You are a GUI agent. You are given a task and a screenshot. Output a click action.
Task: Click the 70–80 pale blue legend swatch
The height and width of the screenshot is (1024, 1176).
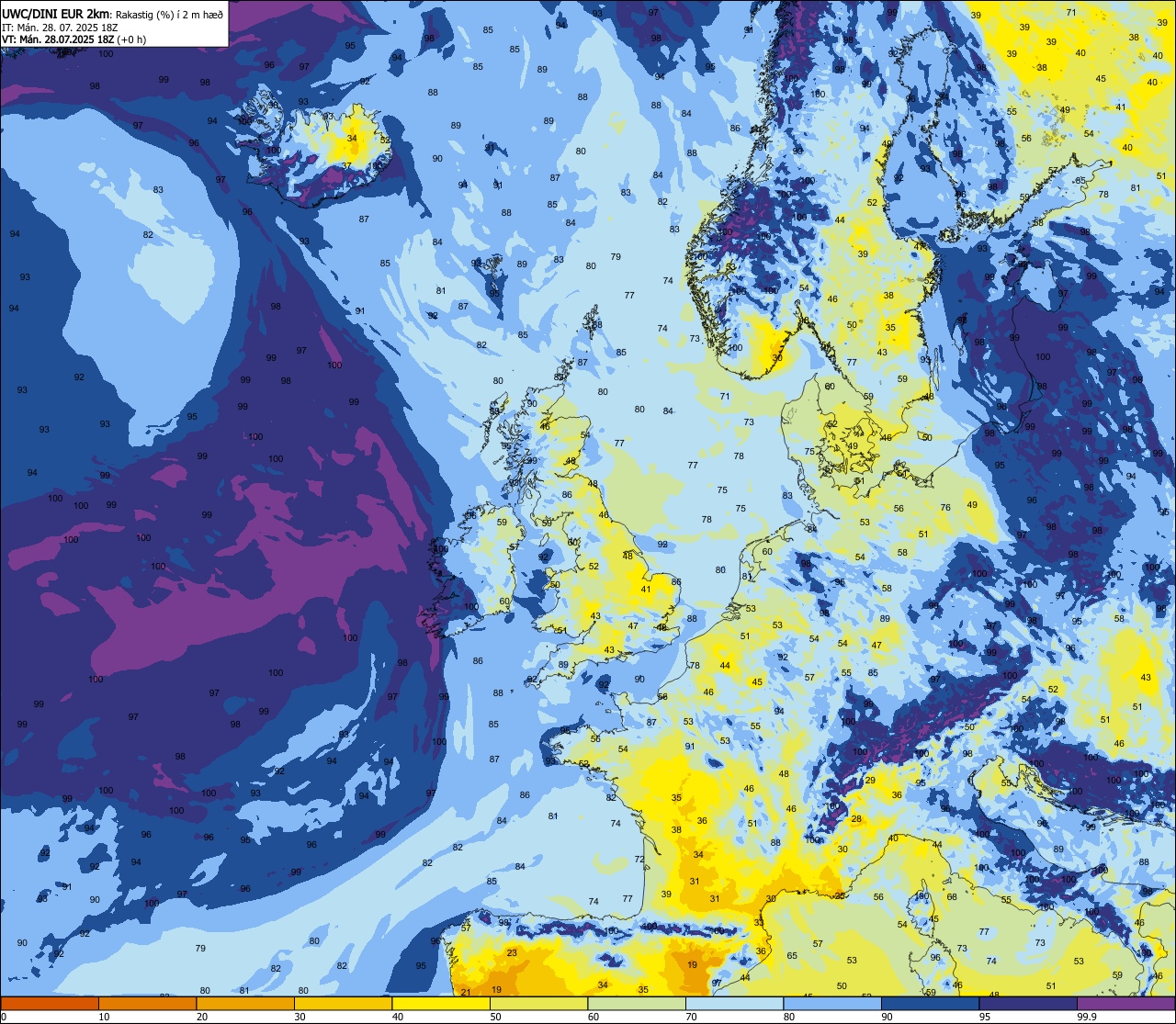734,1003
